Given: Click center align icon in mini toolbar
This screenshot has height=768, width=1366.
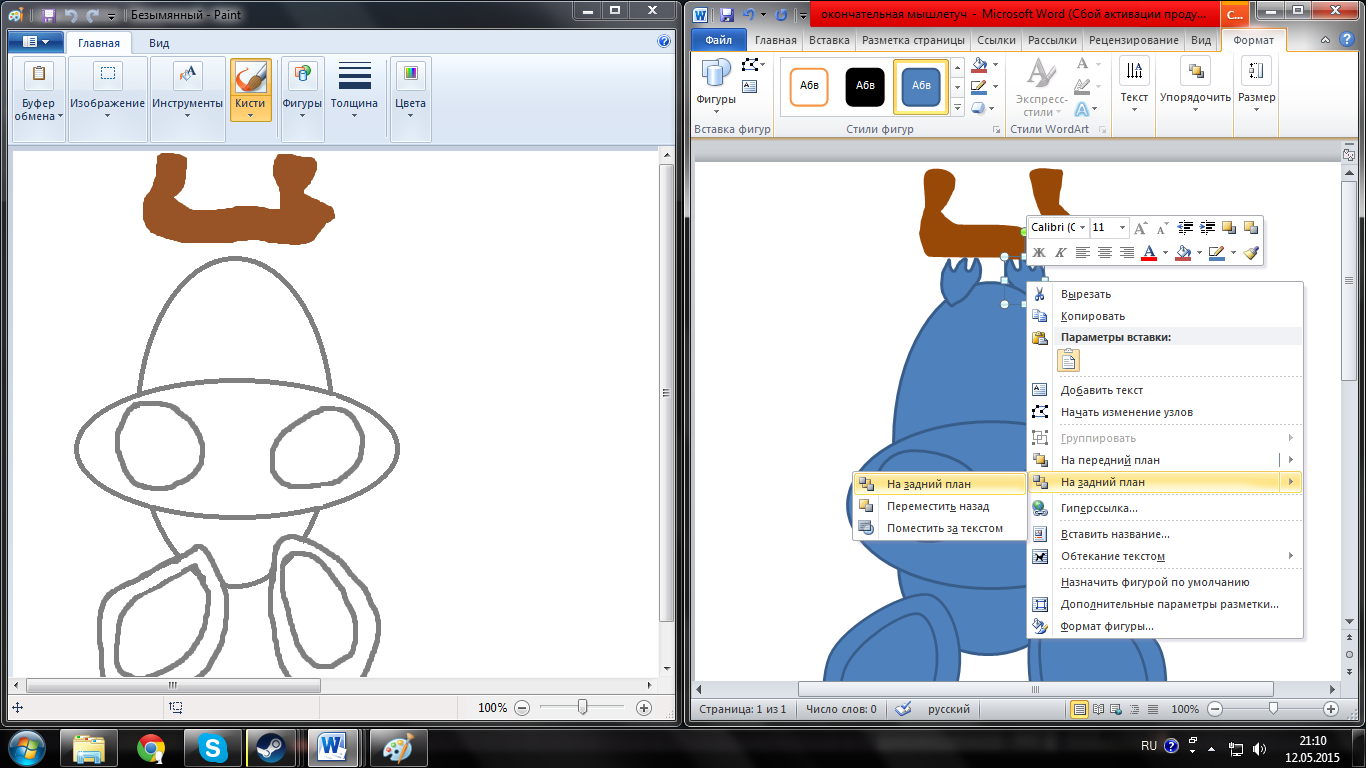Looking at the screenshot, I should point(1105,253).
